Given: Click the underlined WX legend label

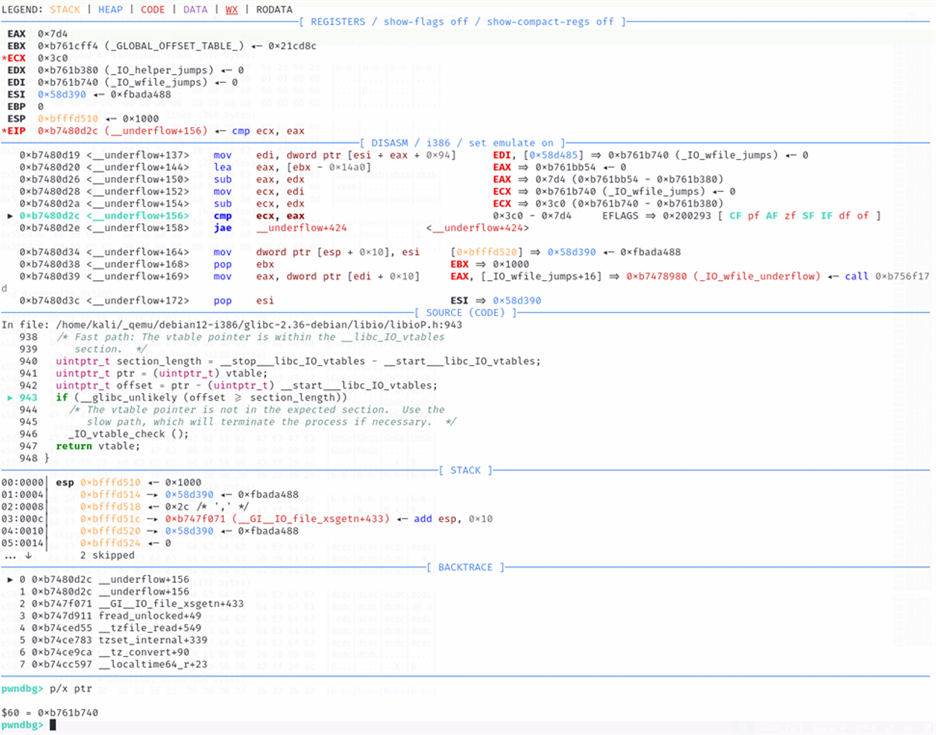Looking at the screenshot, I should 232,10.
